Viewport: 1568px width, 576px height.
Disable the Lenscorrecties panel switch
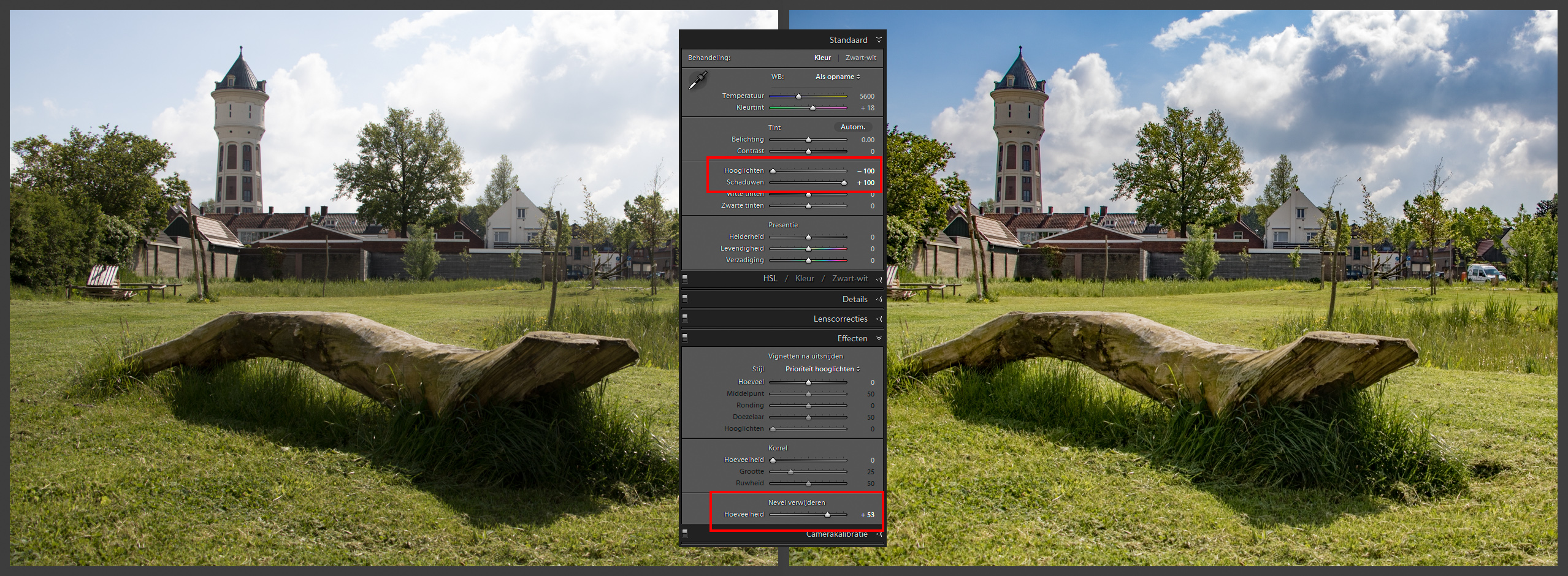pyautogui.click(x=685, y=319)
